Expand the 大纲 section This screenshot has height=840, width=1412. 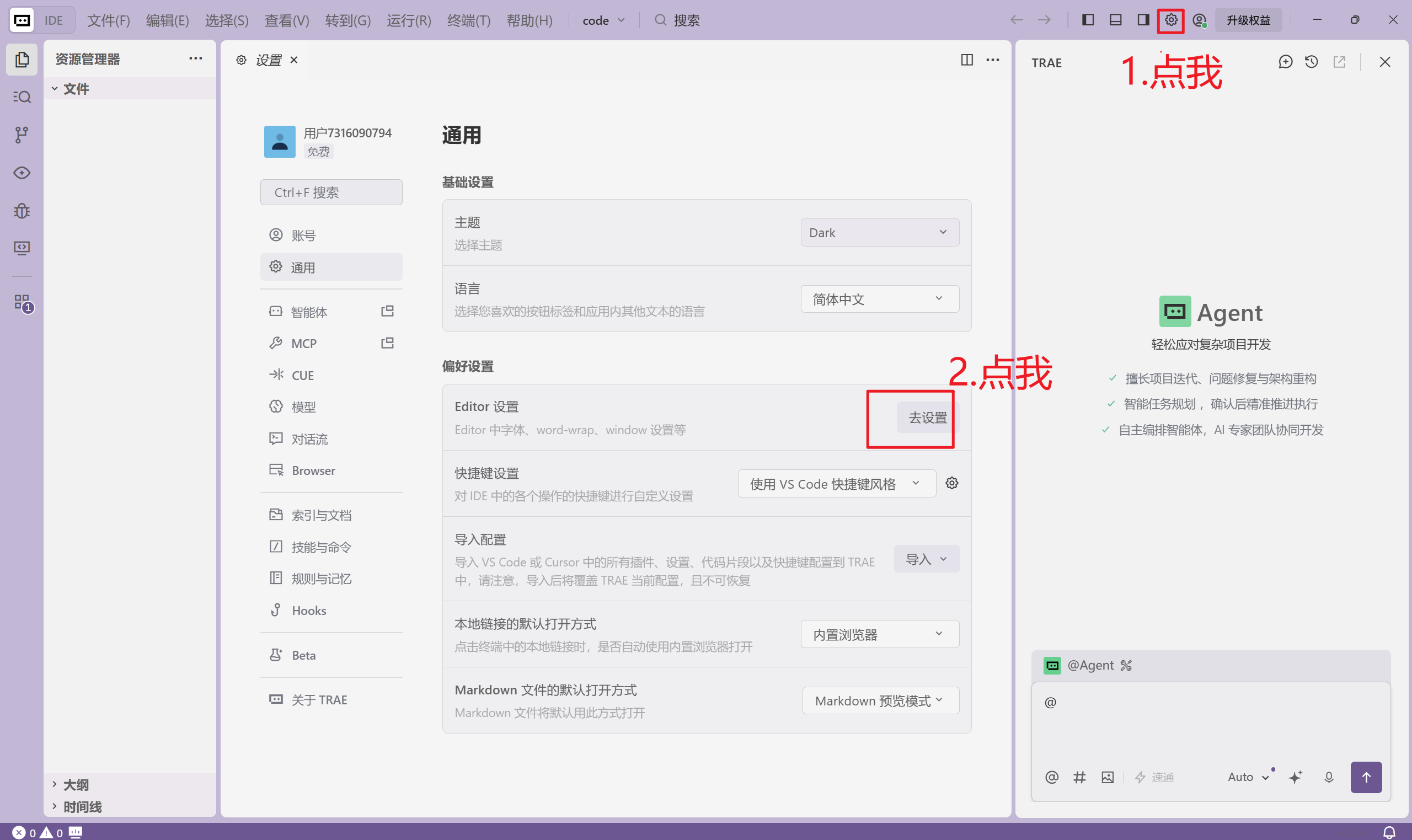click(x=129, y=784)
